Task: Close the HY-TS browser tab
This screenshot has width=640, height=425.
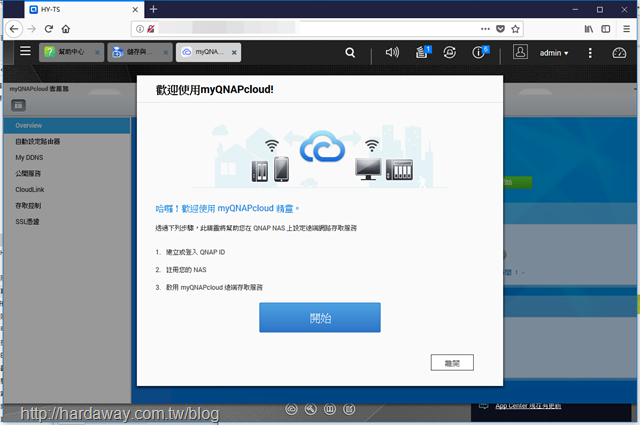Action: click(135, 9)
